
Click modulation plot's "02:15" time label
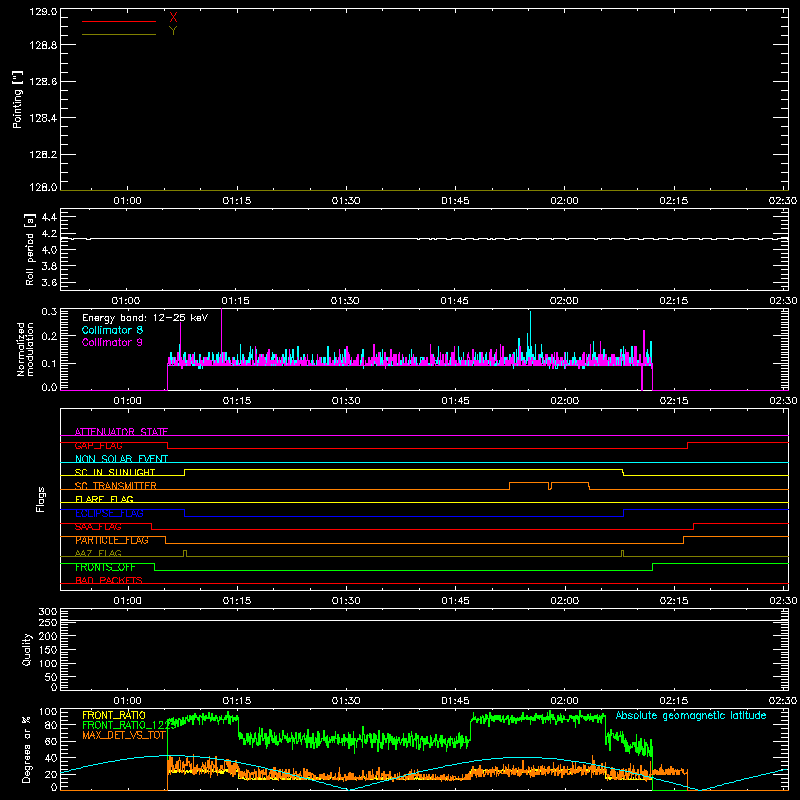click(x=673, y=401)
